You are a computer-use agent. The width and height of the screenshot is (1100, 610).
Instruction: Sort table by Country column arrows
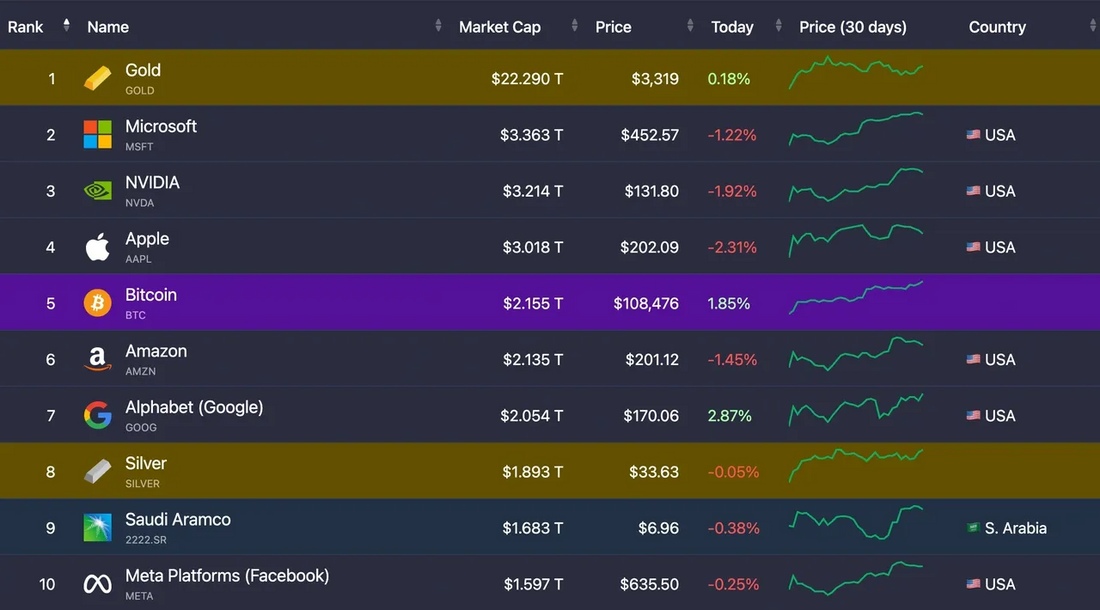click(1093, 25)
